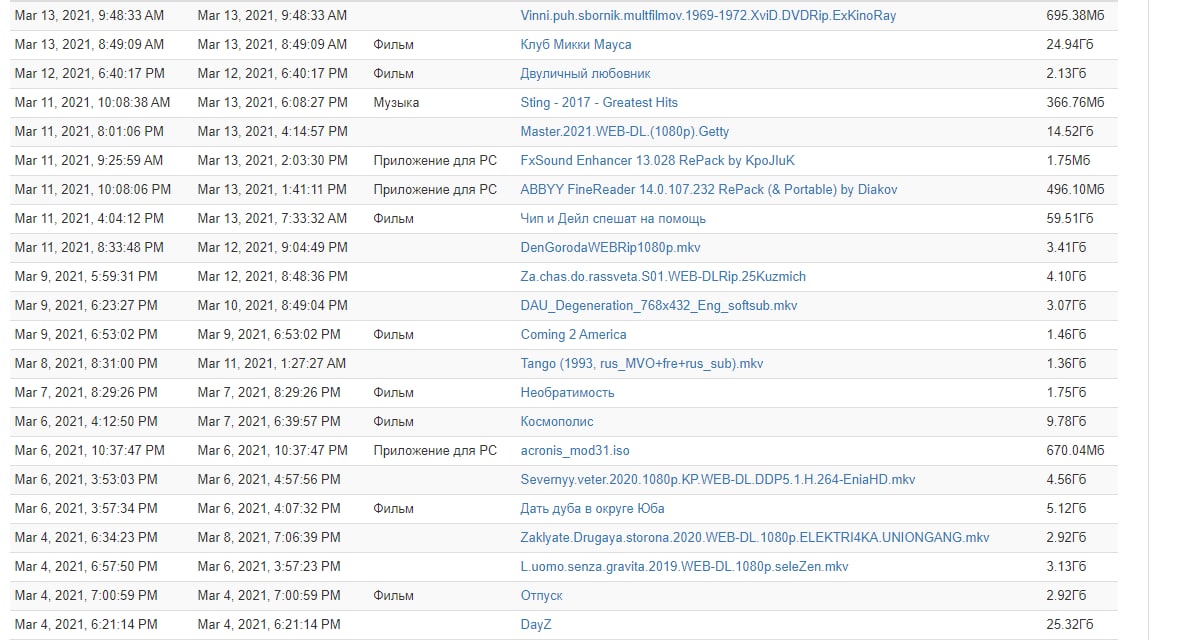The image size is (1204, 640).
Task: Open Дать дуба в округе Юба link
Action: 593,509
